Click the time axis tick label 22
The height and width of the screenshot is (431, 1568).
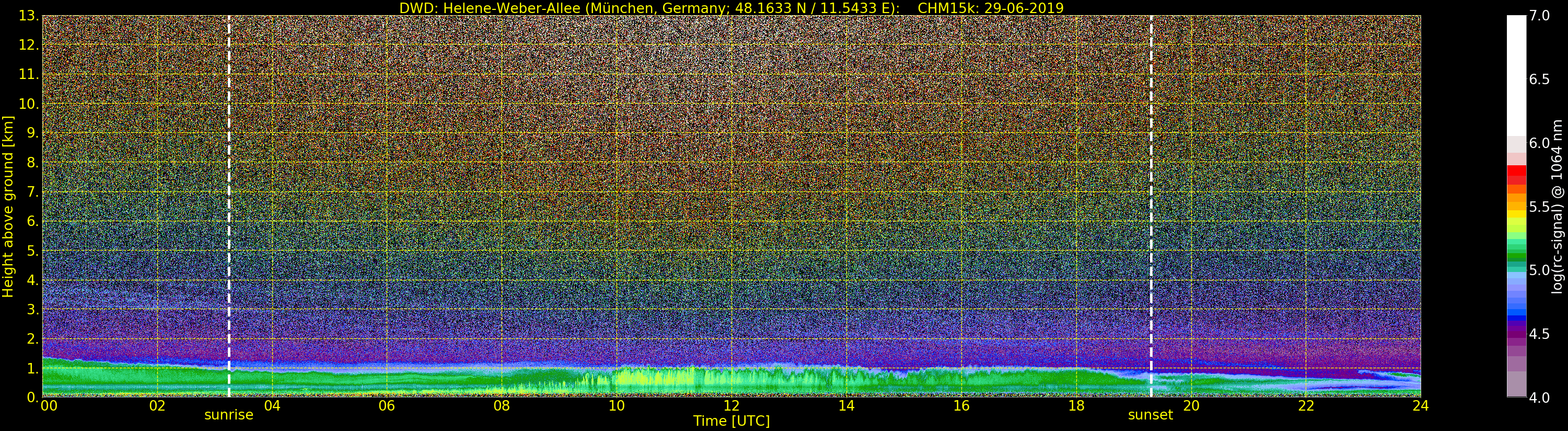click(1306, 405)
